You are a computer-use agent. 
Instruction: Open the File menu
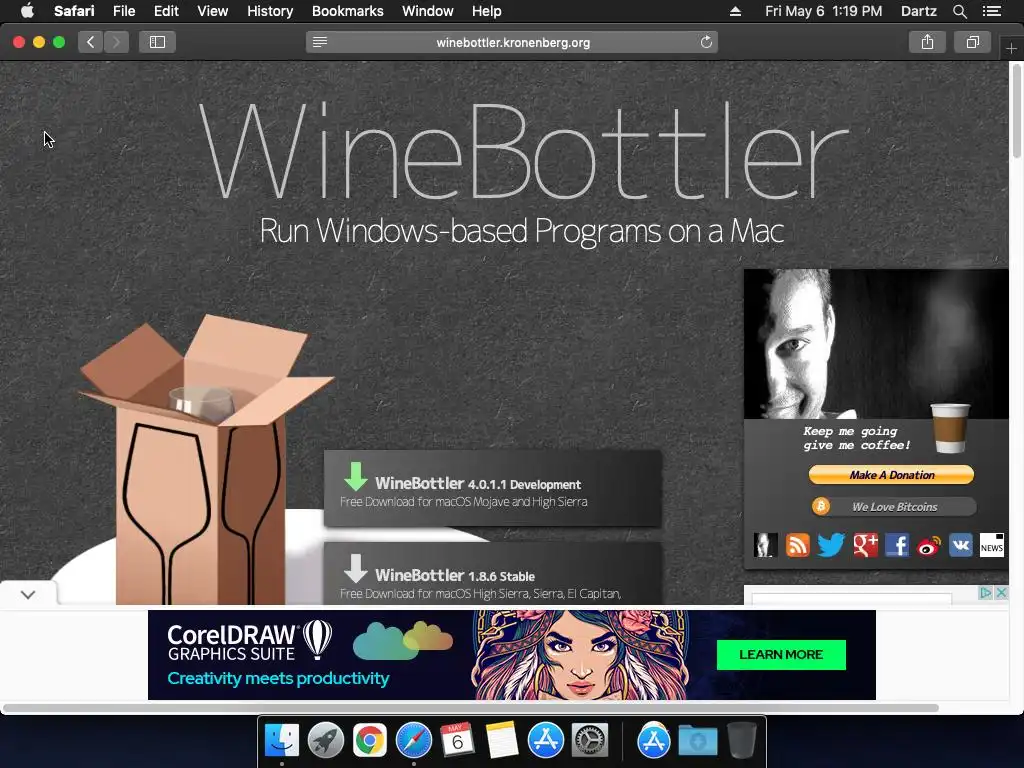point(124,11)
